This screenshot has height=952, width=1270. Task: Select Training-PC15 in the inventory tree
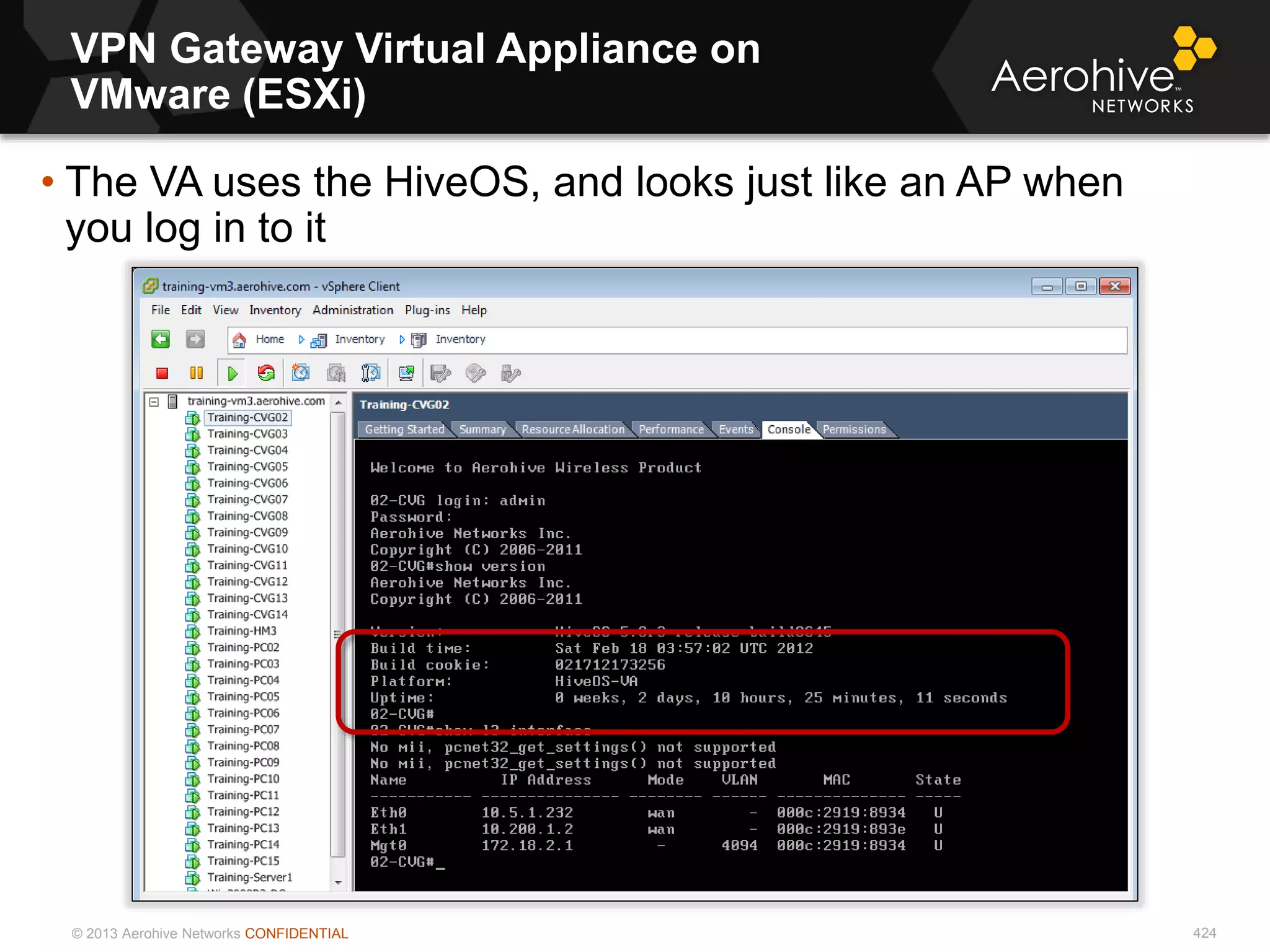(x=243, y=861)
